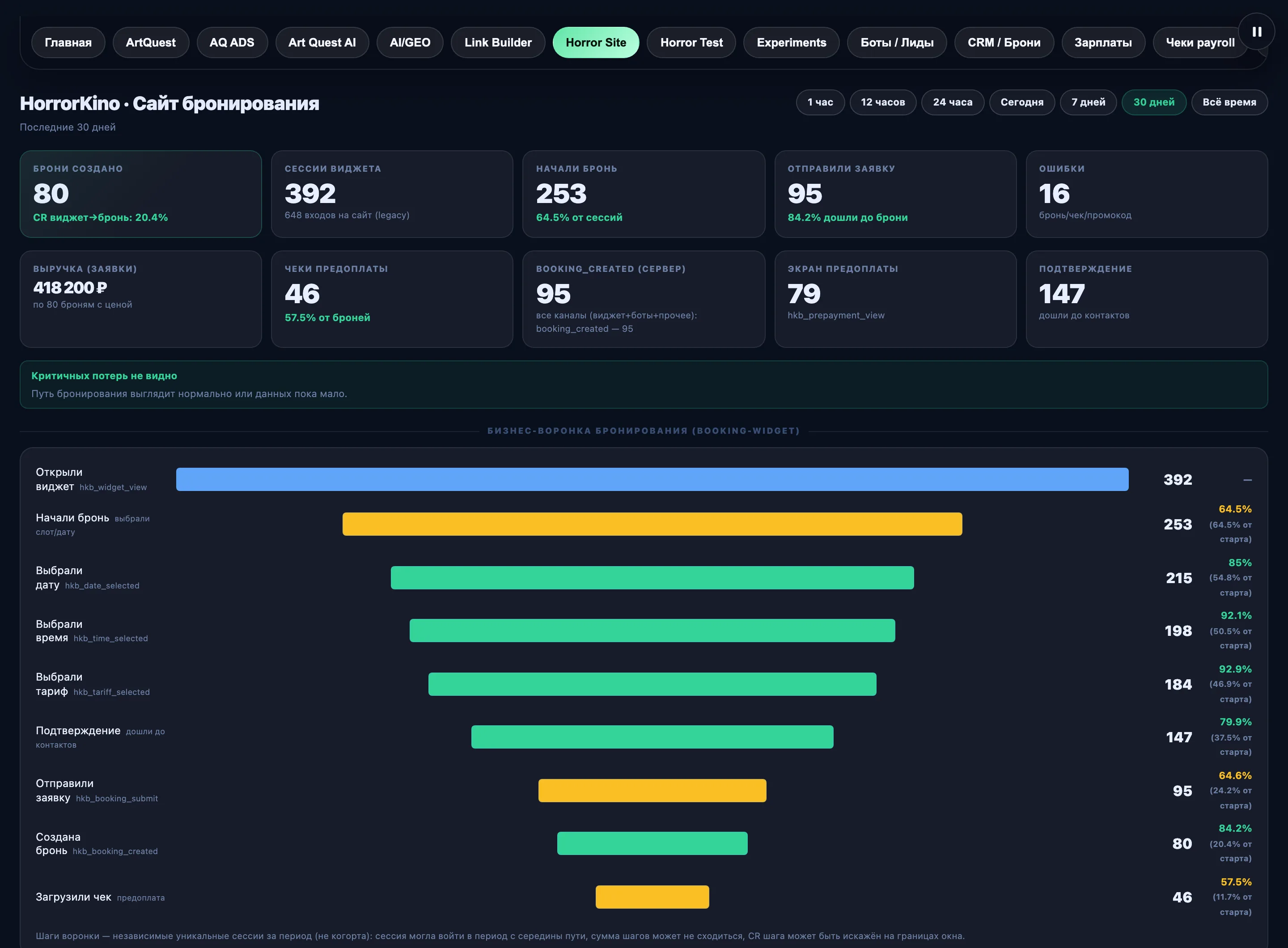Switch to the Зарплаты tab
This screenshot has height=948, width=1288.
[x=1103, y=42]
